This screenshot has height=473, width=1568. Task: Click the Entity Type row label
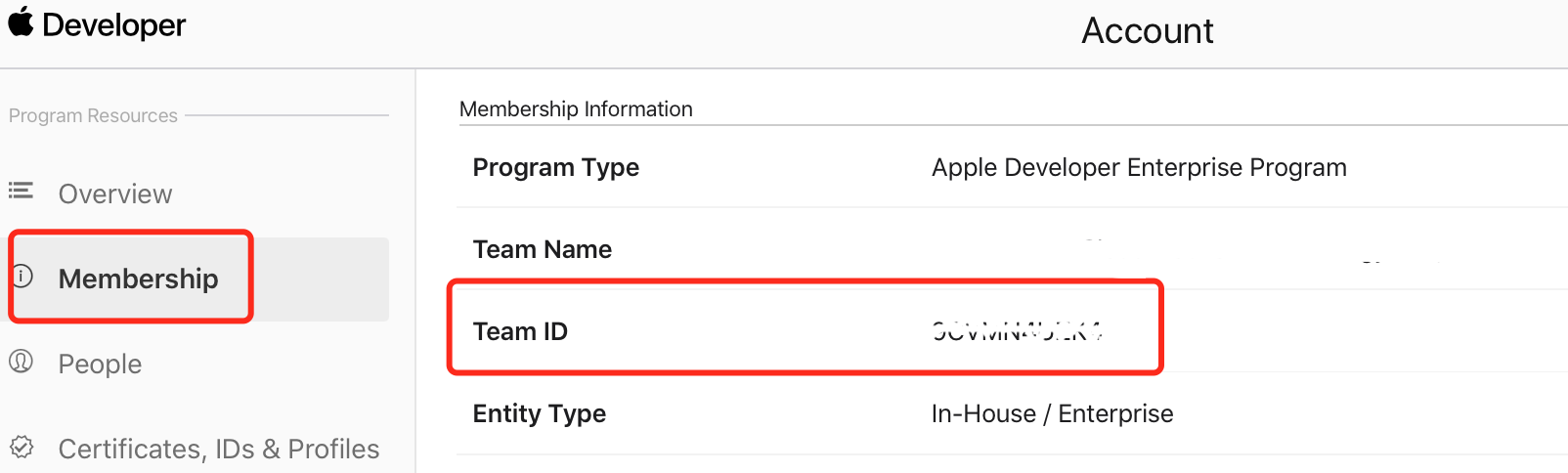pos(539,413)
